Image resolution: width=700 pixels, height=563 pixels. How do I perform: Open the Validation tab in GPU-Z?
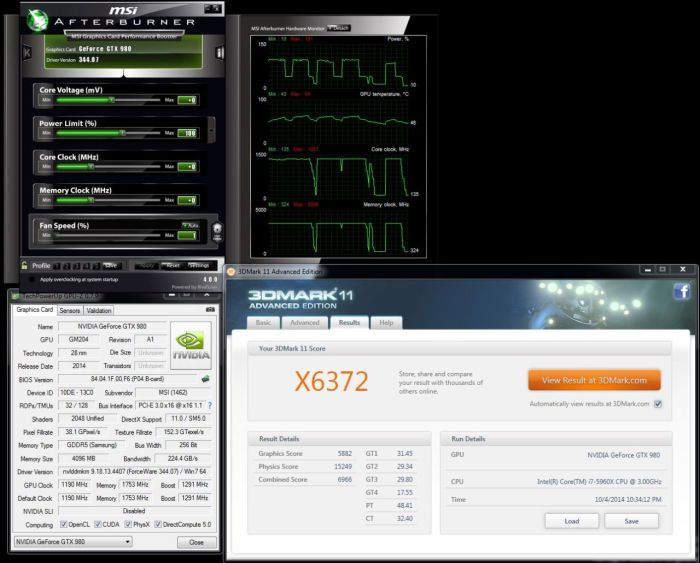(x=99, y=310)
